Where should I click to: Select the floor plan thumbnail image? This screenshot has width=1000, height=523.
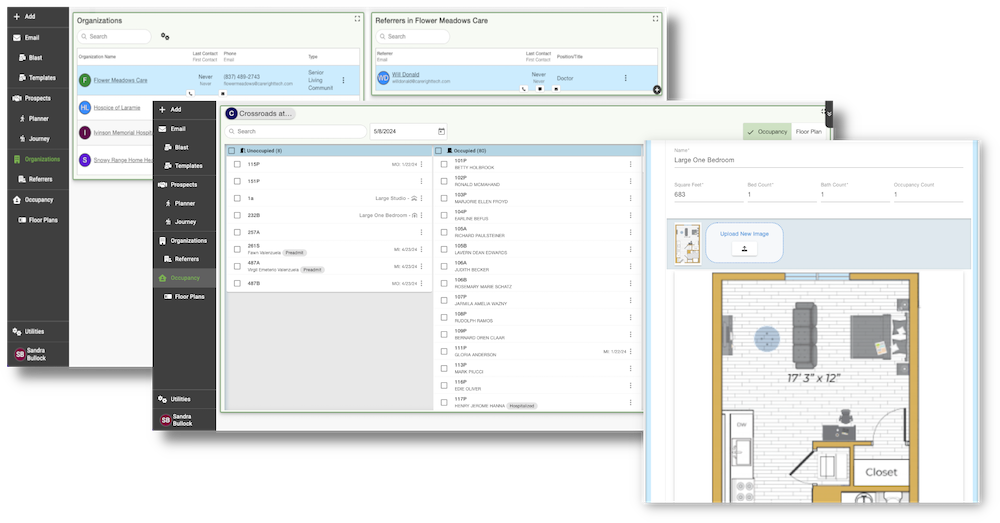(687, 244)
